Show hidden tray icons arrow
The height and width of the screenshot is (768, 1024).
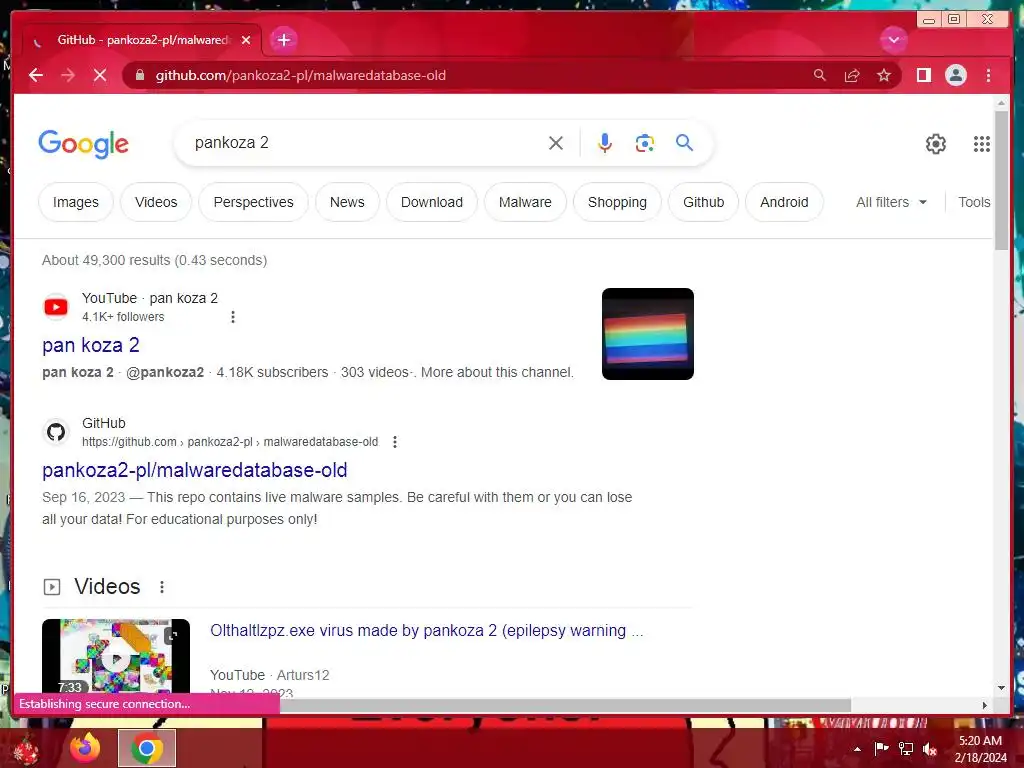(x=857, y=749)
